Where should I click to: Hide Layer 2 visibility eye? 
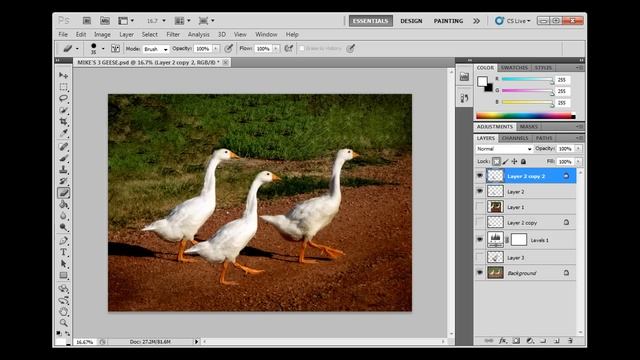click(480, 191)
